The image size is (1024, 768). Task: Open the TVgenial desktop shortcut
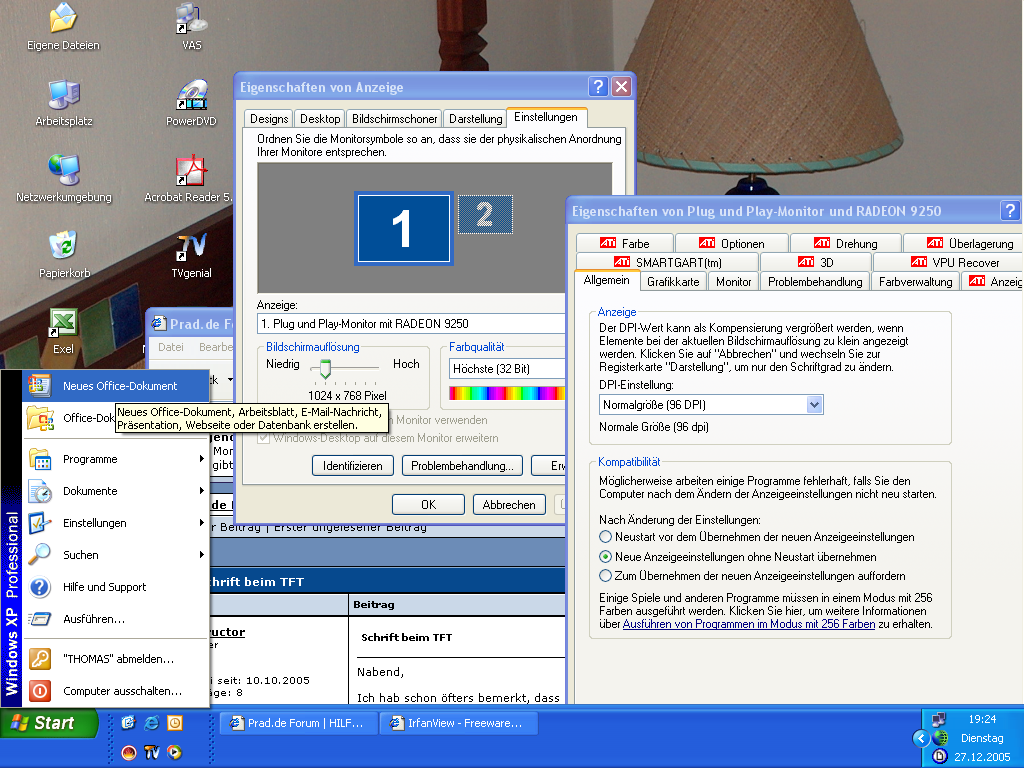coord(191,247)
